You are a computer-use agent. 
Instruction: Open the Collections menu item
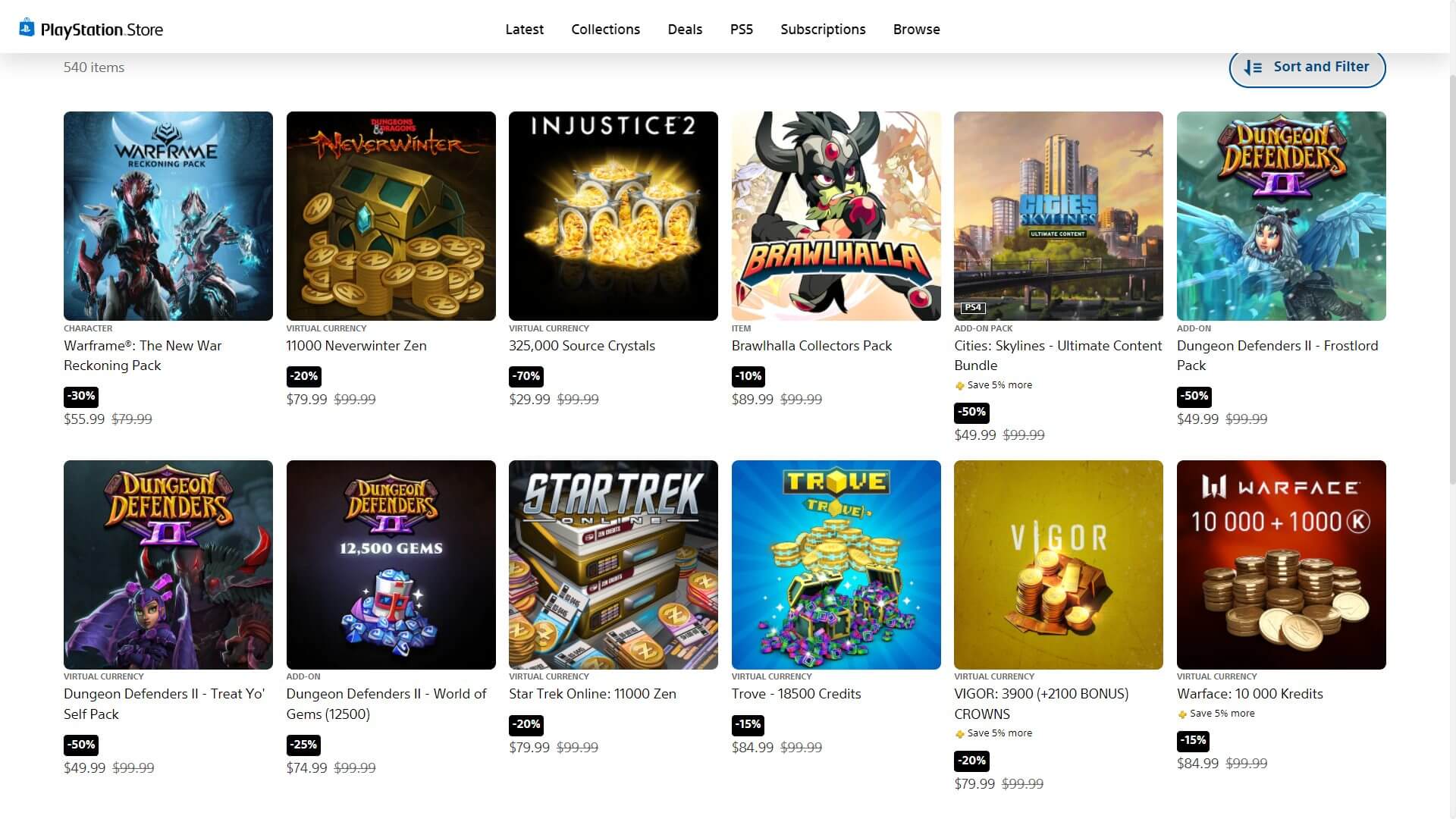(605, 30)
